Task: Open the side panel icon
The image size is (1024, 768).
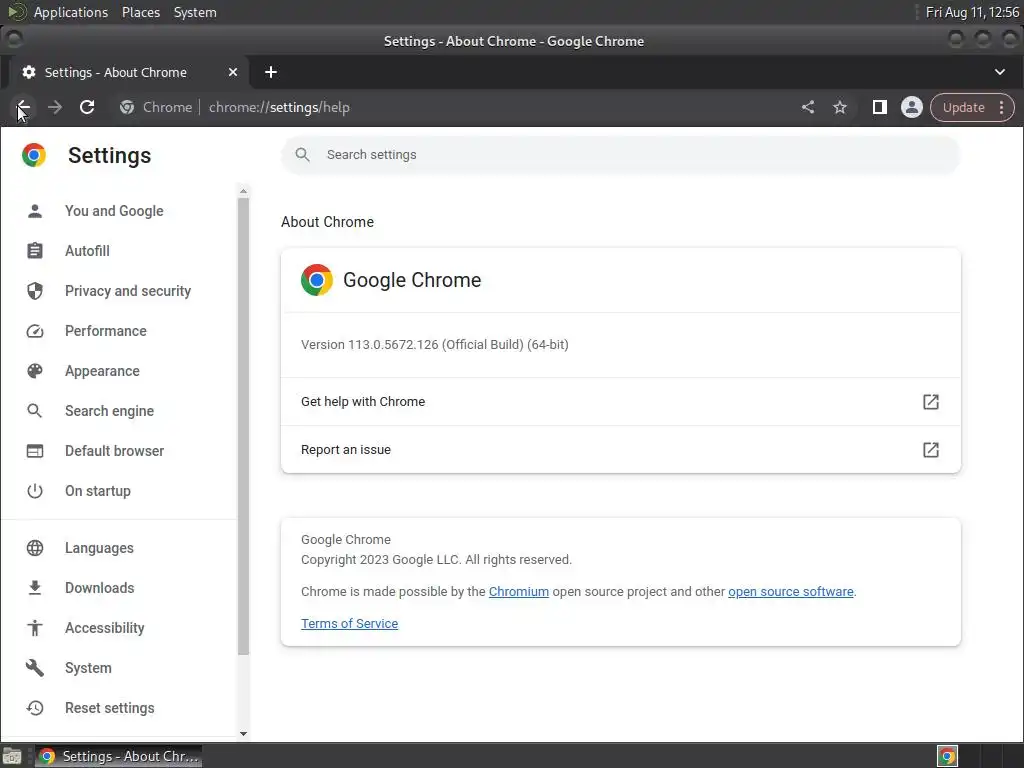Action: (x=880, y=107)
